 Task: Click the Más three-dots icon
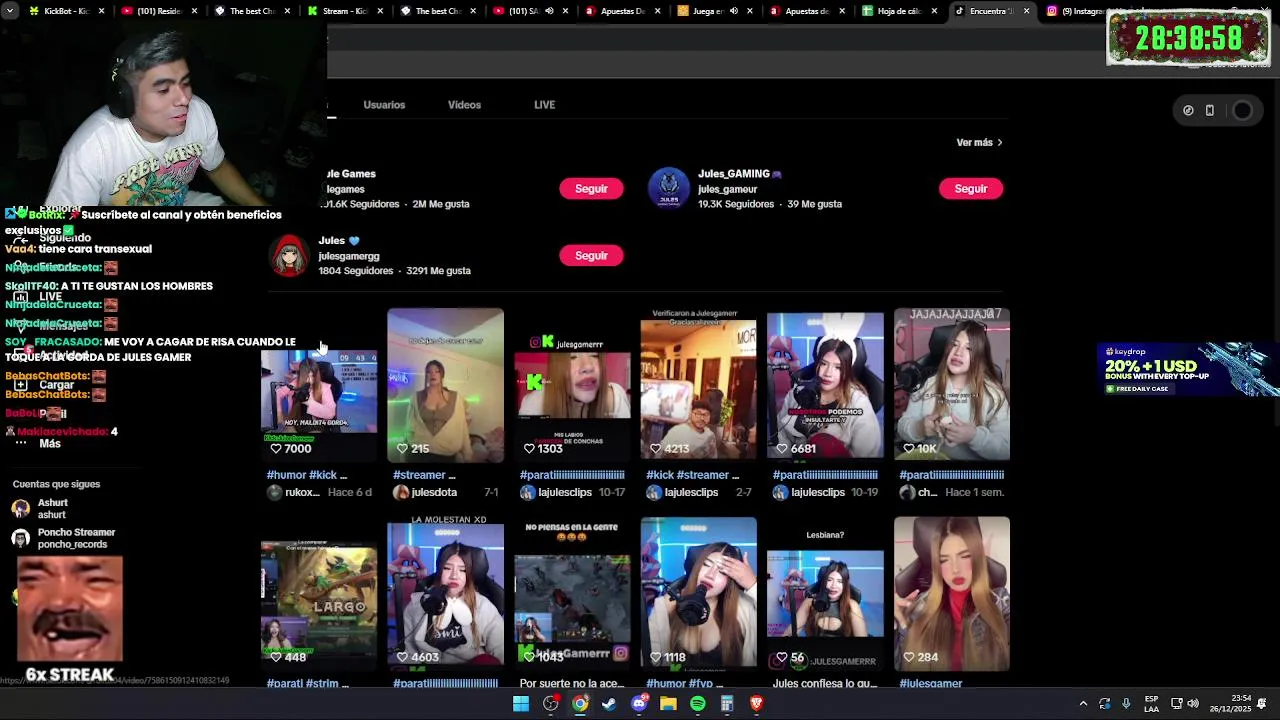coord(20,443)
